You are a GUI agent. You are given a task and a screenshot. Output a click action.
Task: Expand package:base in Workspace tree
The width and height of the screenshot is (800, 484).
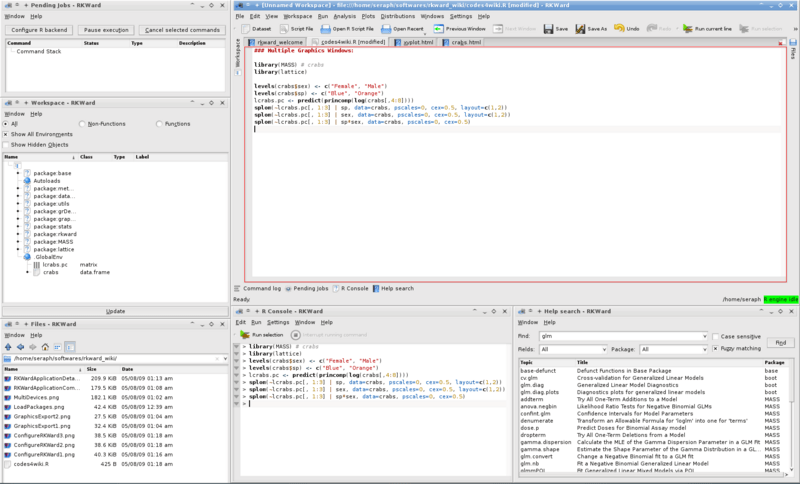click(18, 173)
